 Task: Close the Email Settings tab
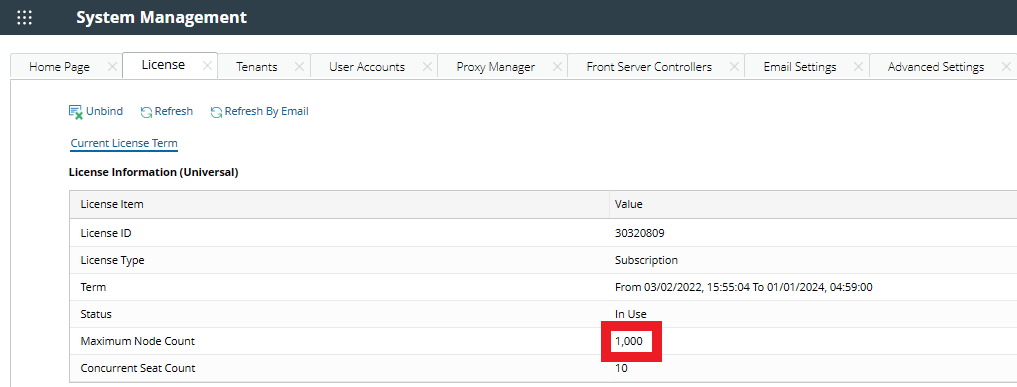point(859,67)
